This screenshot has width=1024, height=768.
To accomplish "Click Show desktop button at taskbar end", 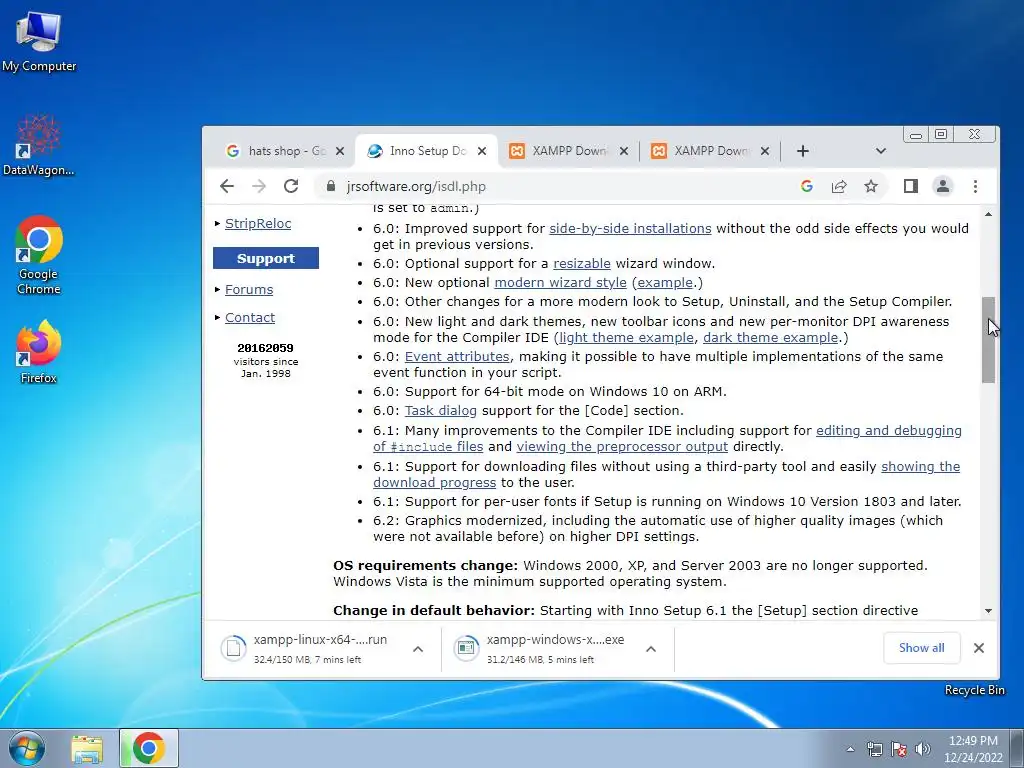I will coord(1017,748).
